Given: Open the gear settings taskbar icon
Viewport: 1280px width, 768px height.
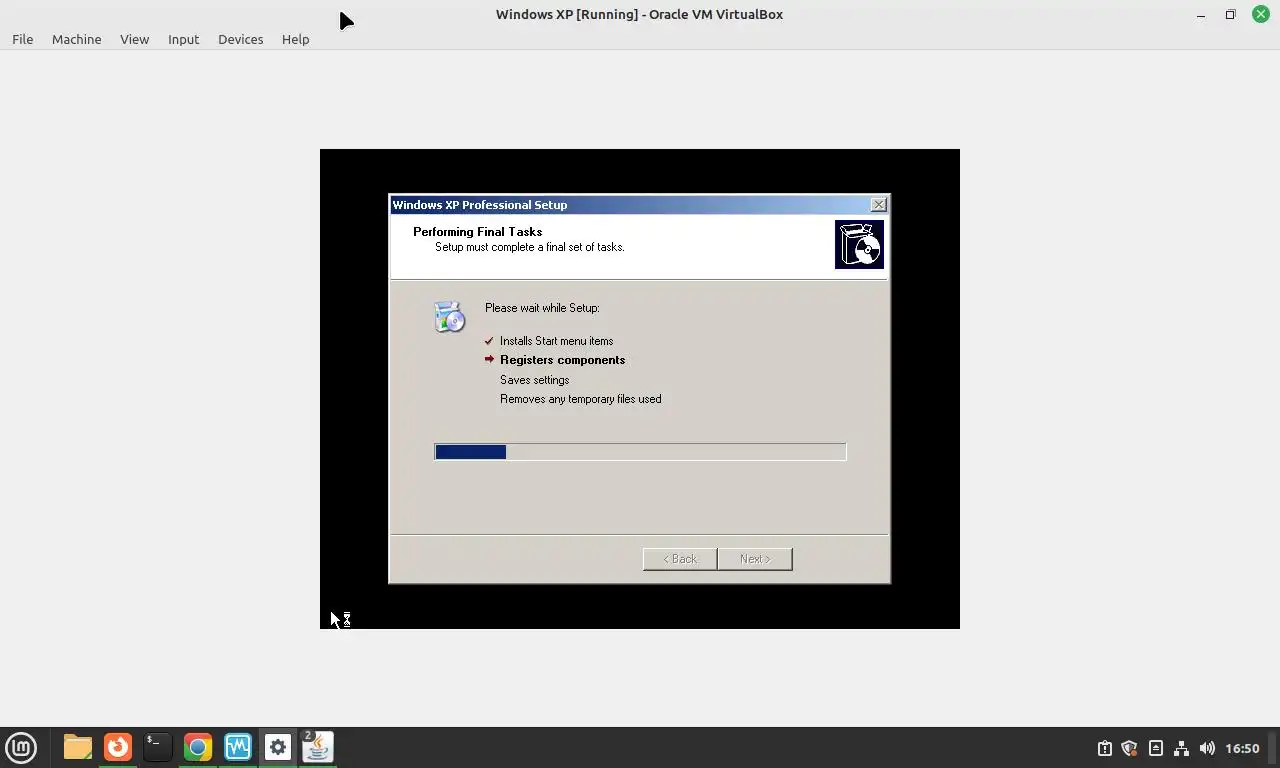Looking at the screenshot, I should click(x=277, y=747).
